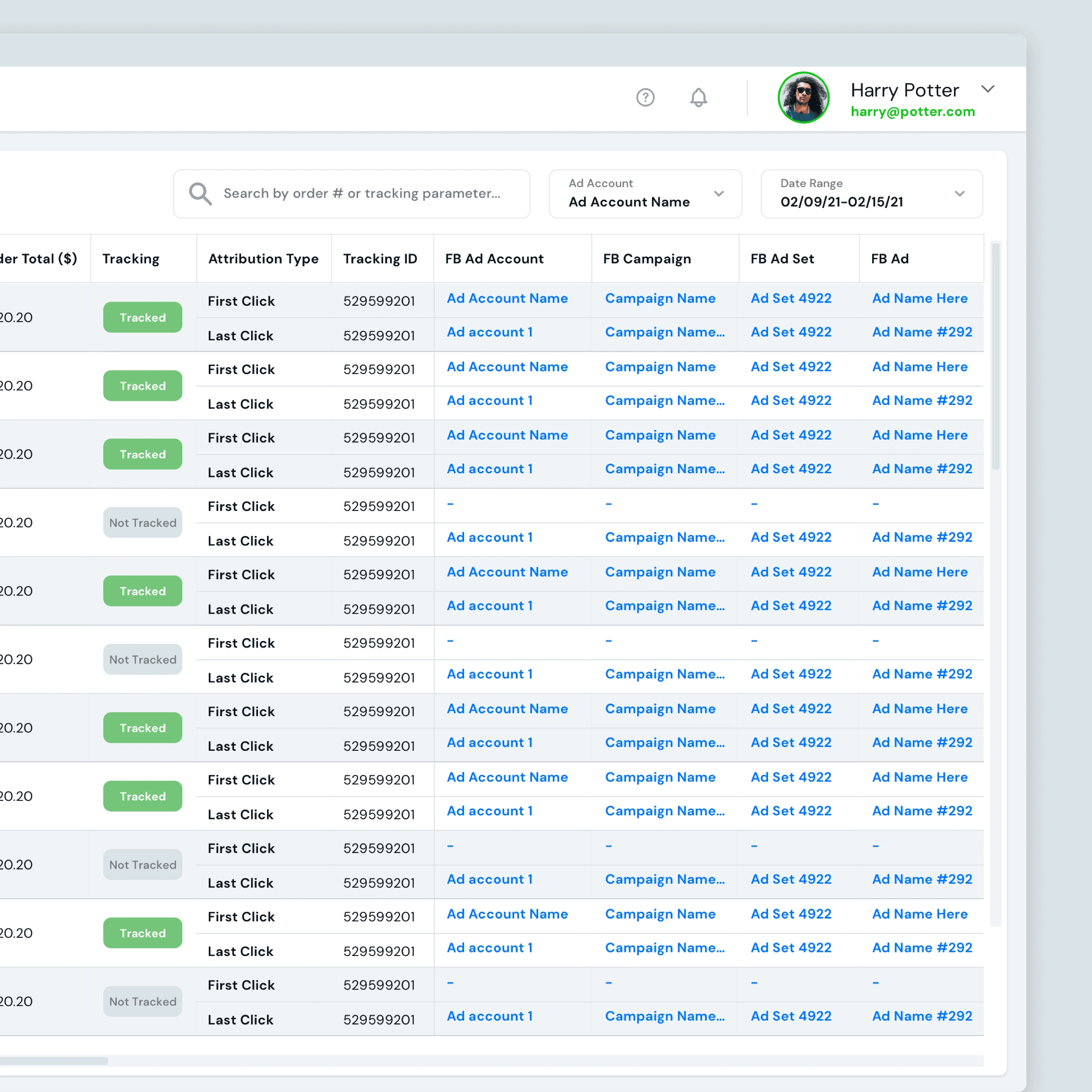This screenshot has width=1092, height=1092.
Task: Click the Not Tracked badge in the bottommost row
Action: [142, 1001]
